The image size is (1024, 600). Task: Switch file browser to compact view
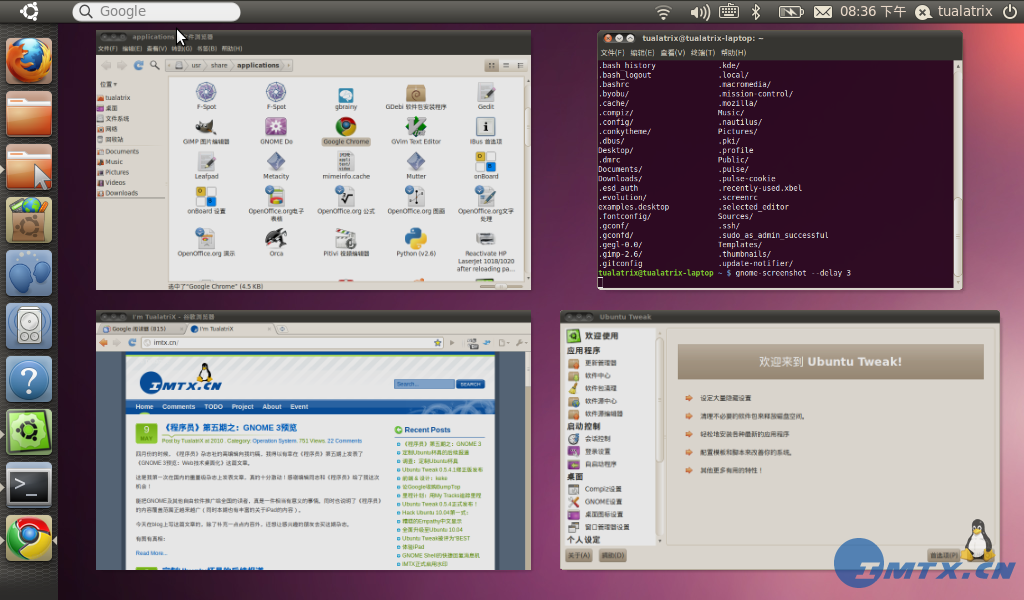point(519,65)
